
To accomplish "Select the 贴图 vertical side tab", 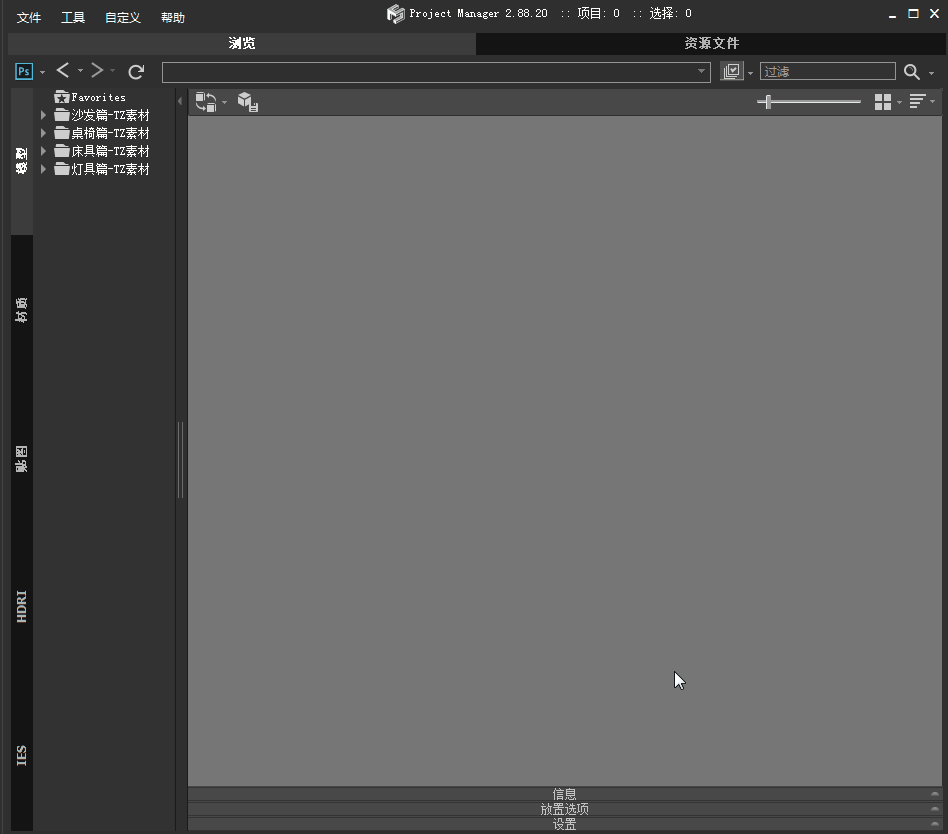I will [22, 459].
